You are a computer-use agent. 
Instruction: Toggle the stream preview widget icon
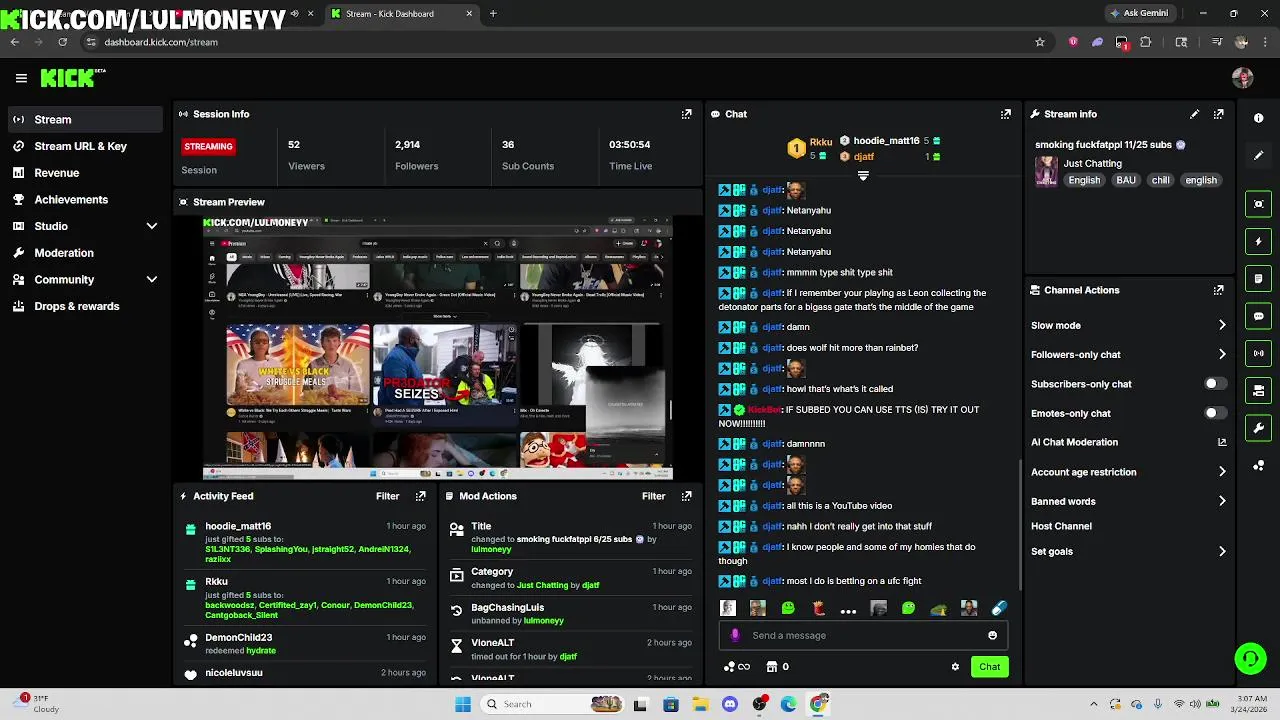pos(1258,204)
